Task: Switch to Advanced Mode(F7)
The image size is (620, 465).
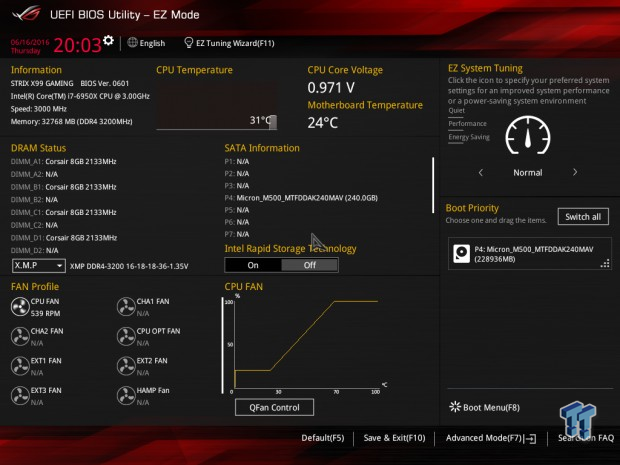Action: [x=484, y=438]
